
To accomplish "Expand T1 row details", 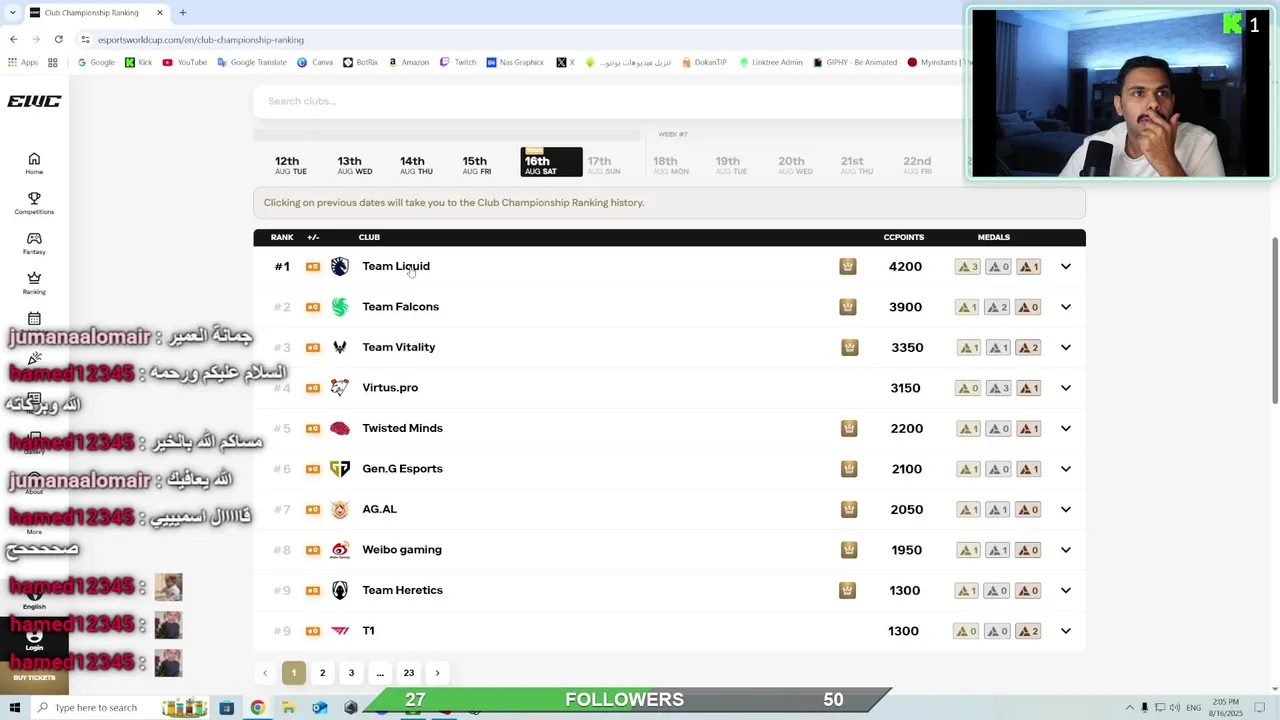I will click(x=1065, y=631).
